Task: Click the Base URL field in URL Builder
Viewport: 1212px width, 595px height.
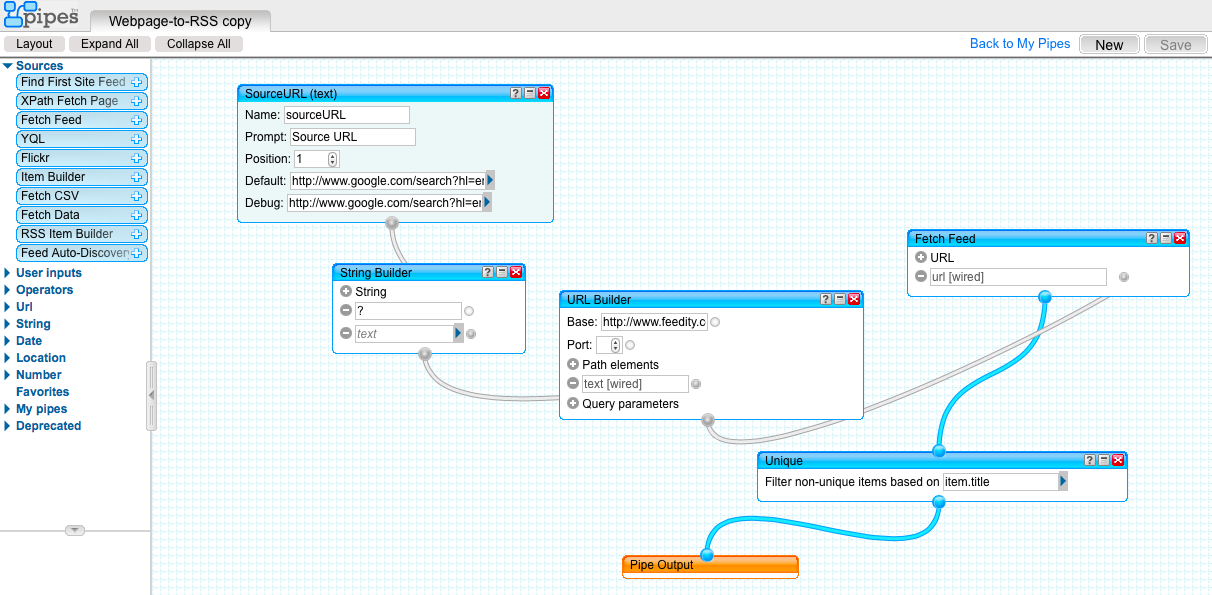Action: coord(654,322)
